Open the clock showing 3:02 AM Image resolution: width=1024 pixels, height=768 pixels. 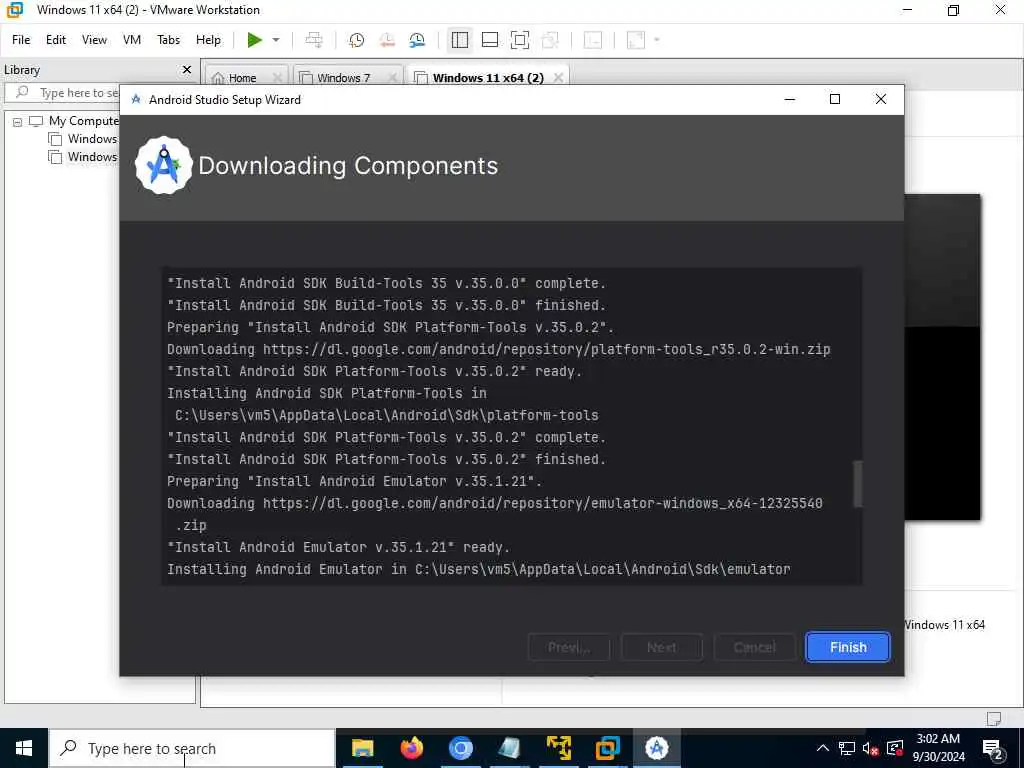[938, 748]
